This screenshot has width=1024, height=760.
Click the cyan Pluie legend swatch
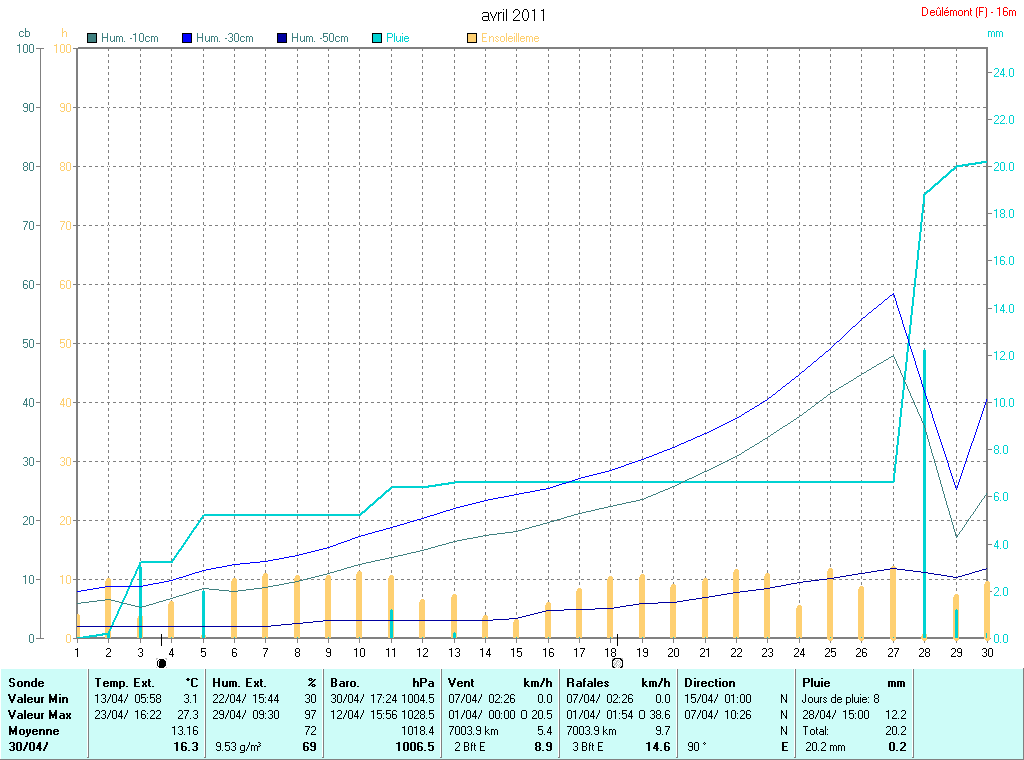tap(378, 38)
